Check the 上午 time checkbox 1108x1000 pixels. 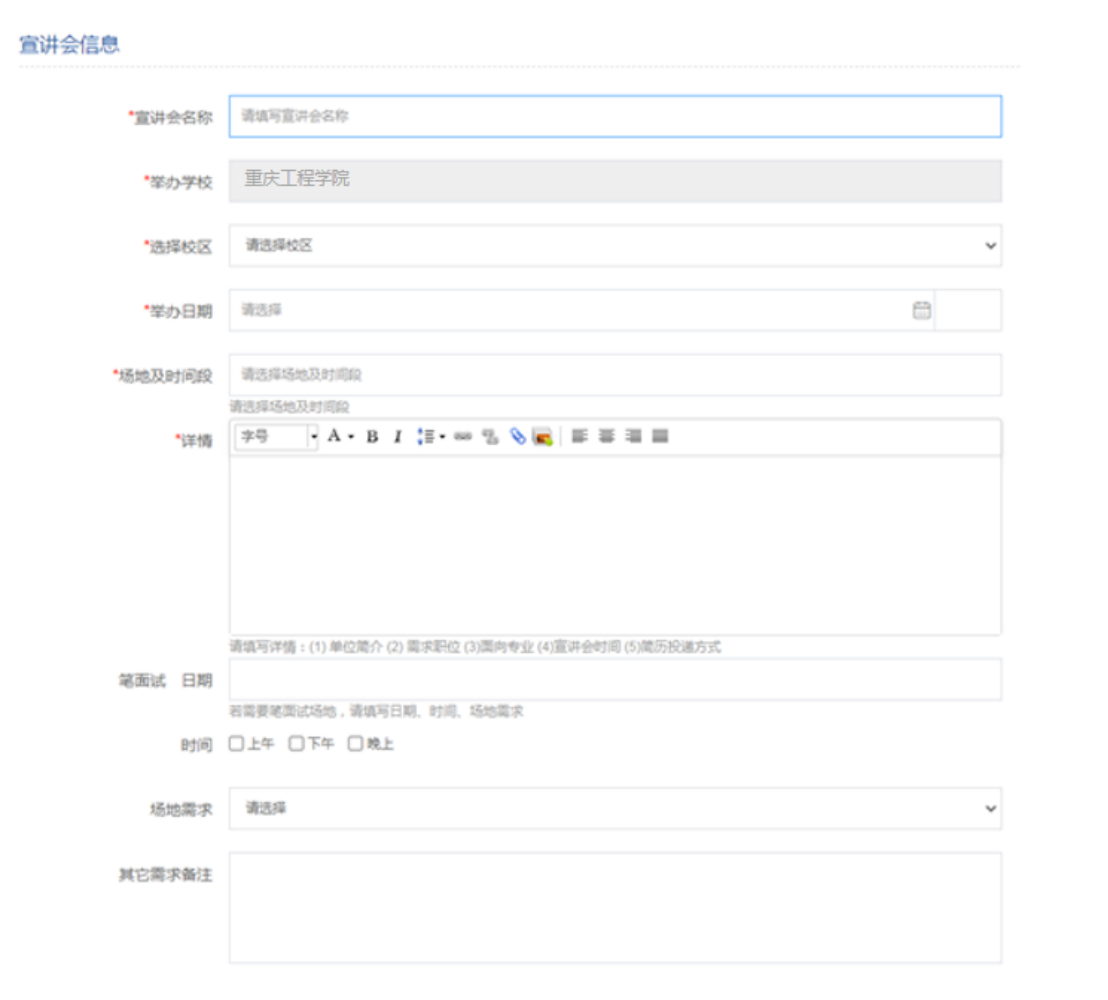236,744
